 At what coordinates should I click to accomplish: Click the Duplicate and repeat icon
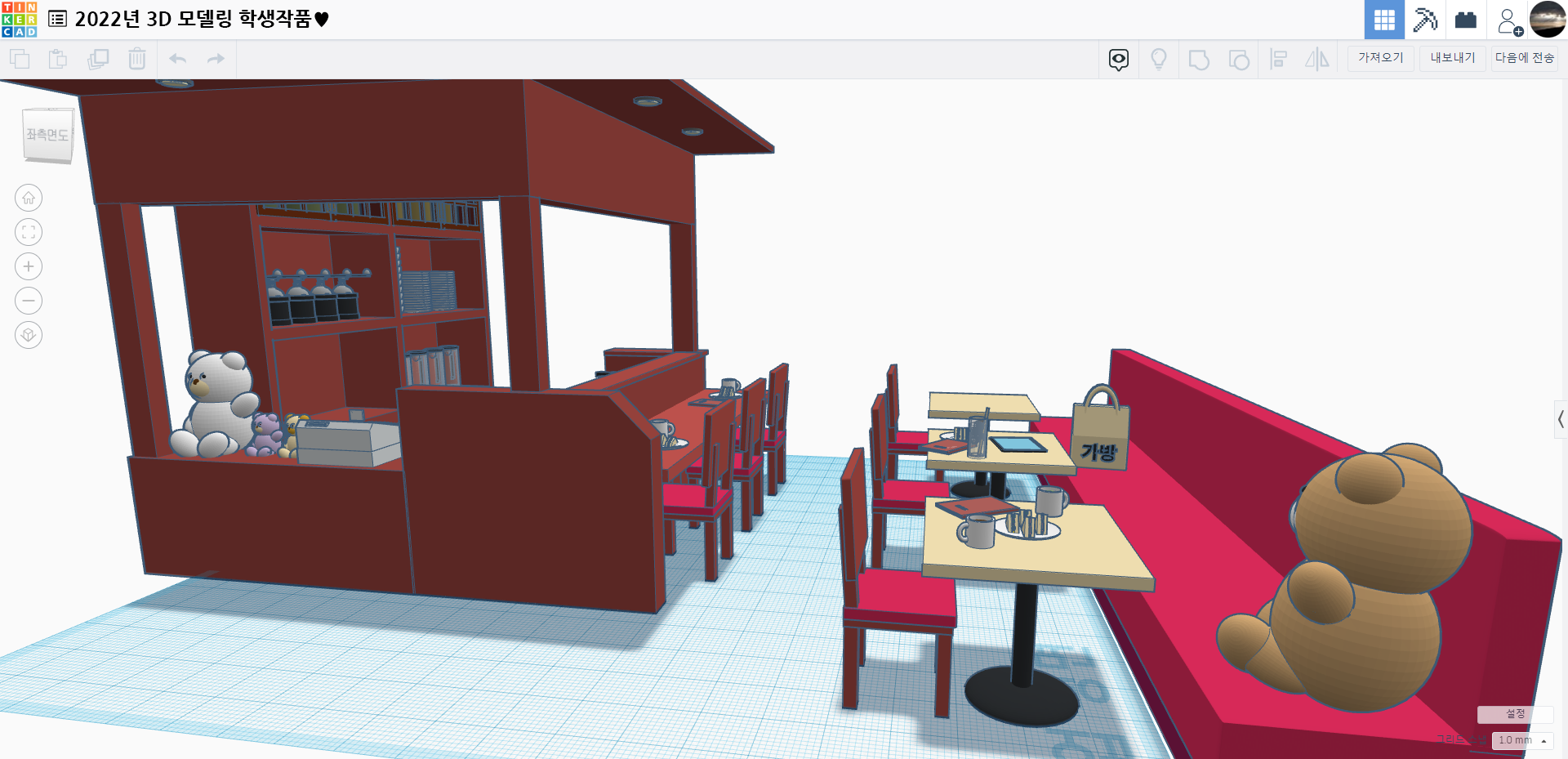point(98,59)
